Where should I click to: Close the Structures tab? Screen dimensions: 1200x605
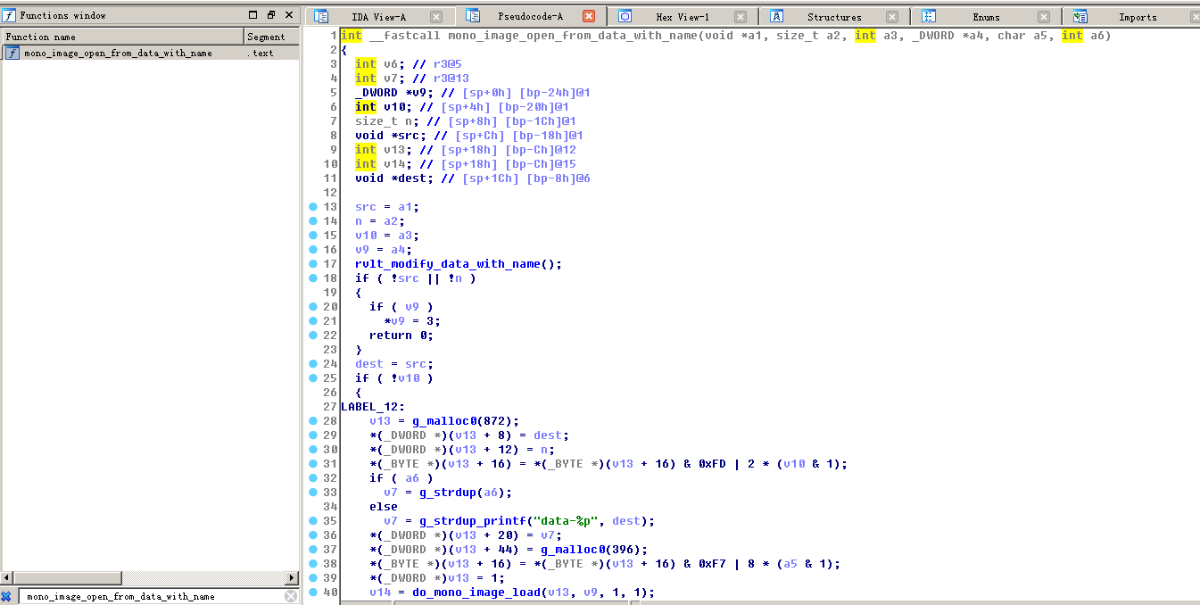coord(892,17)
